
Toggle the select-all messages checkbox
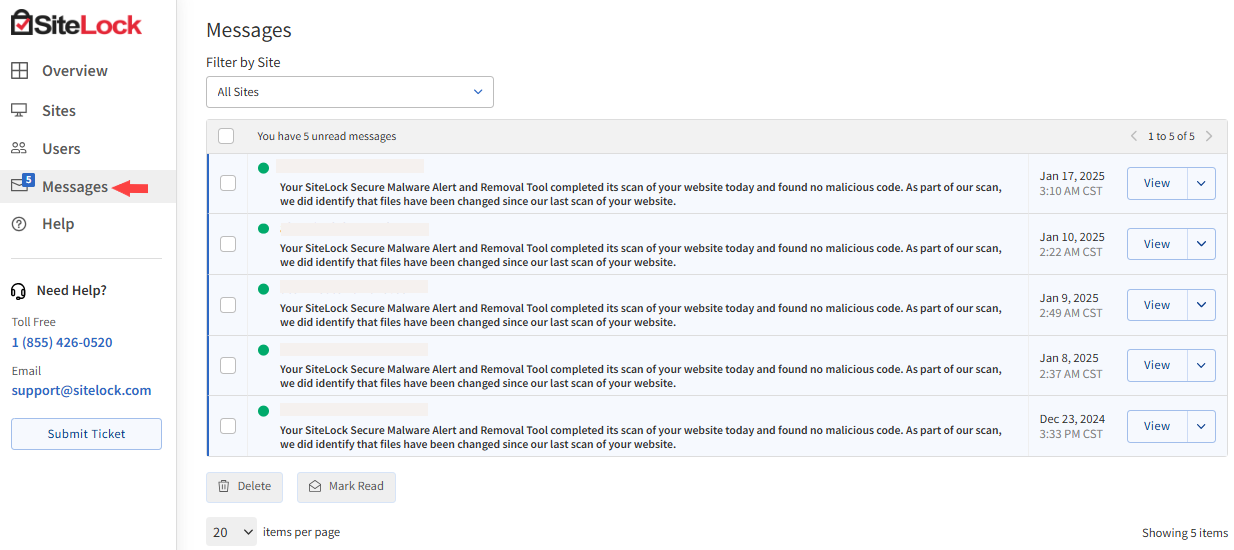[226, 136]
